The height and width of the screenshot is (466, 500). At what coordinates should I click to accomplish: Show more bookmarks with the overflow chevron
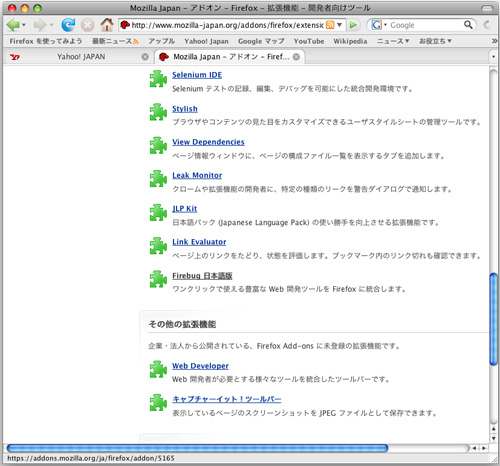[x=494, y=41]
